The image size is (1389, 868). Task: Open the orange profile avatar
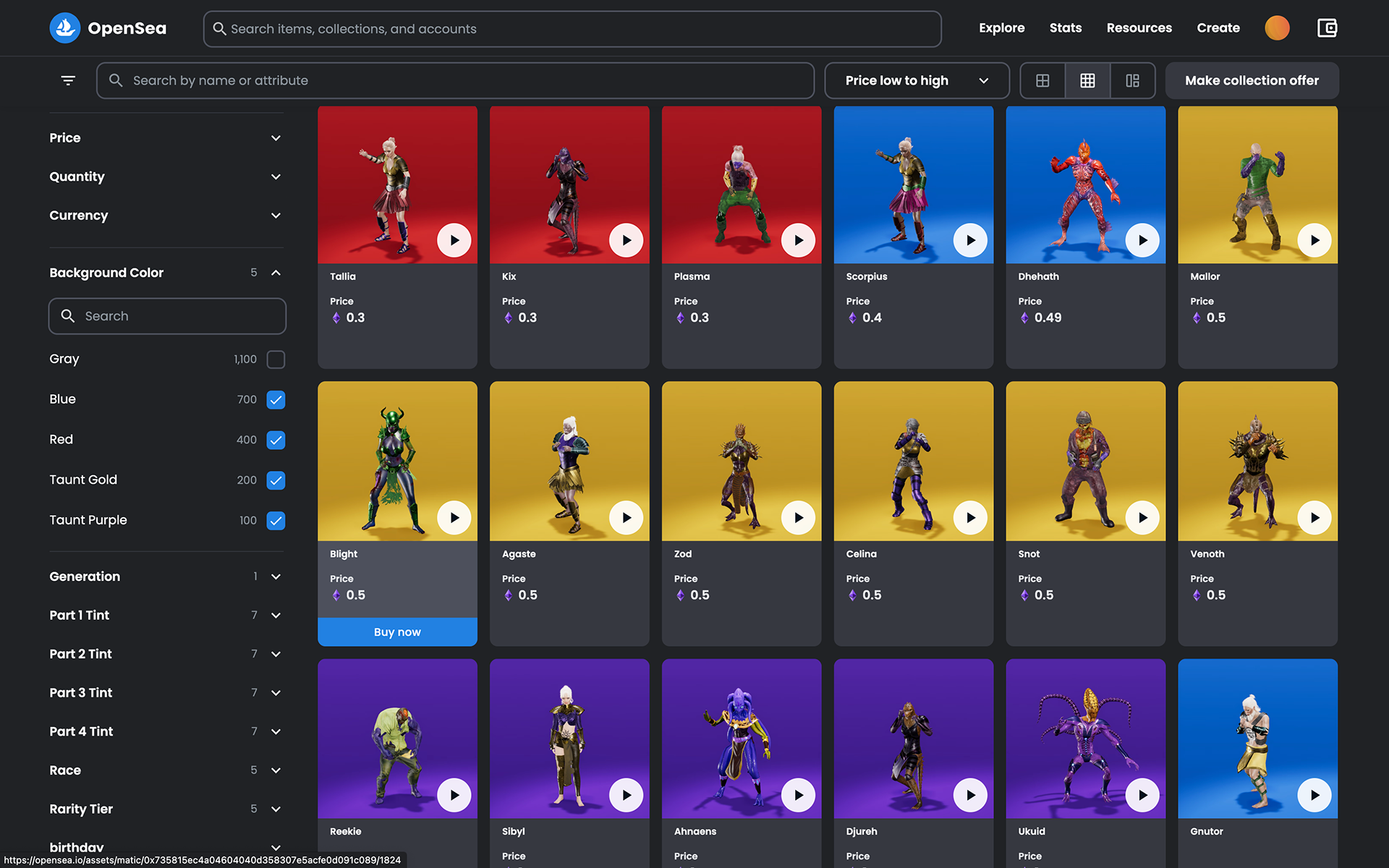coord(1277,28)
